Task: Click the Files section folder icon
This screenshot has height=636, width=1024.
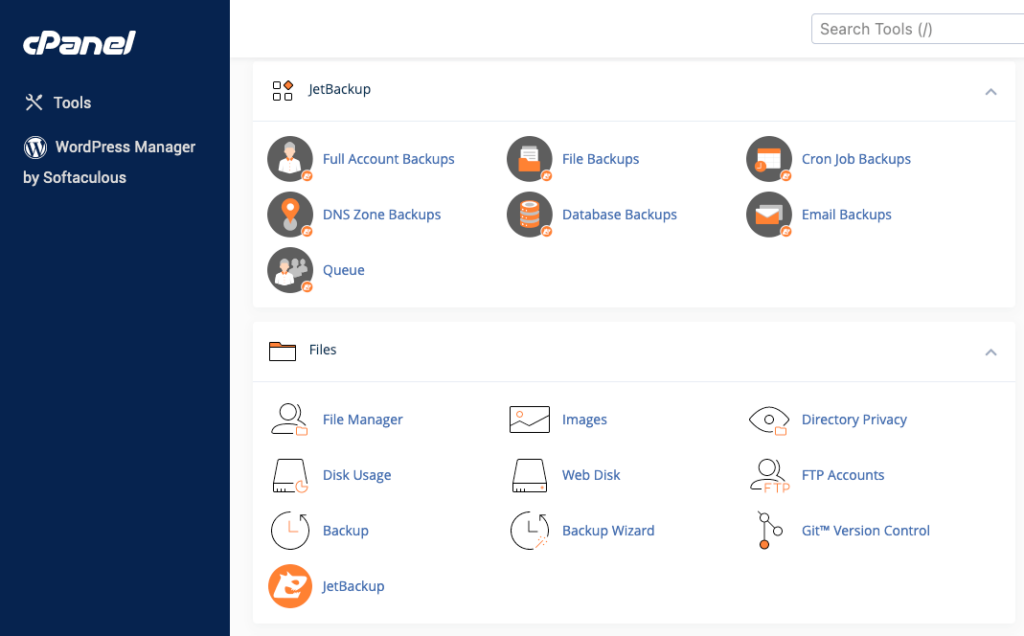Action: [282, 351]
